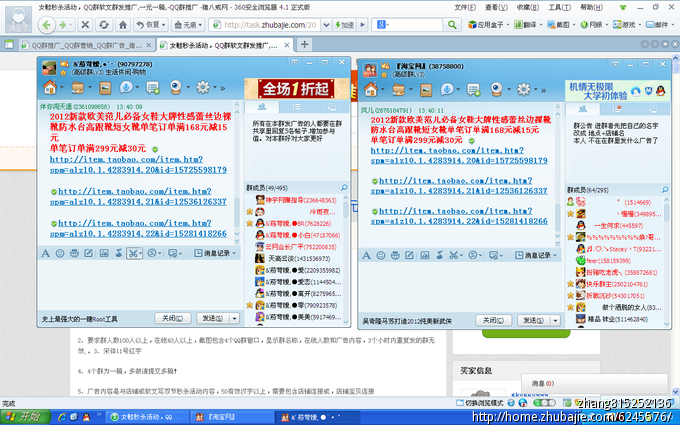
Task: Click 发送(S) button in 90797278 window
Action: tap(212, 318)
